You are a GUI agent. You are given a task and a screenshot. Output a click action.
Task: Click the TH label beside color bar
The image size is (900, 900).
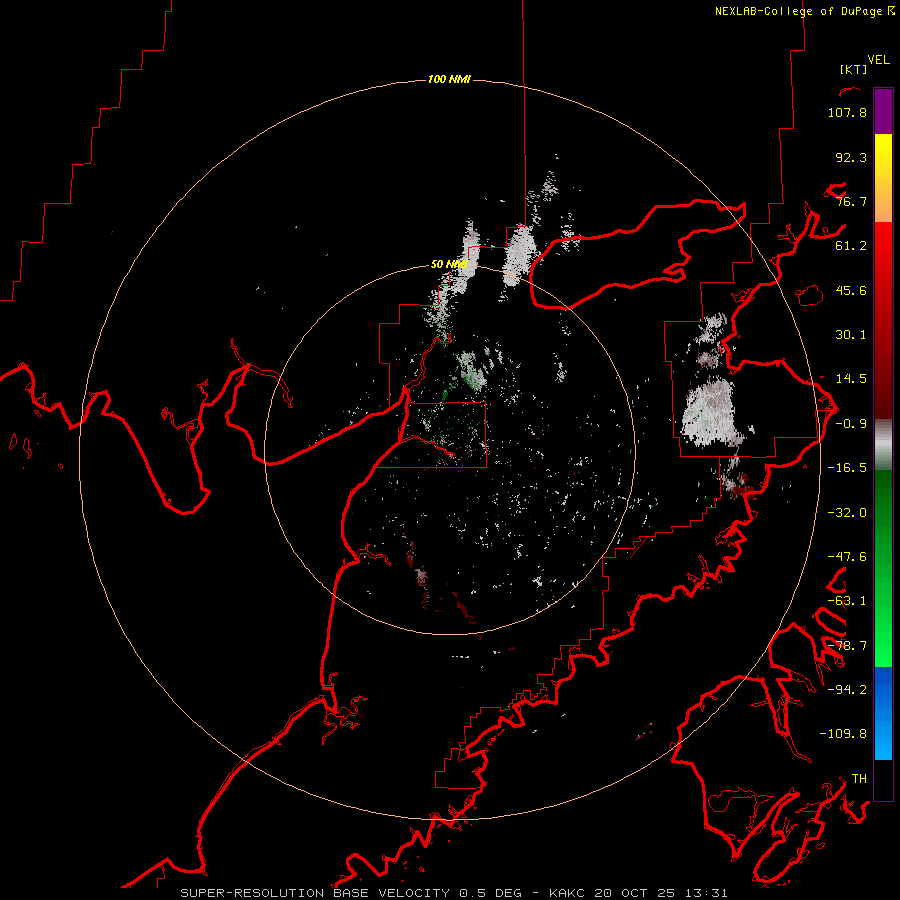(x=859, y=779)
